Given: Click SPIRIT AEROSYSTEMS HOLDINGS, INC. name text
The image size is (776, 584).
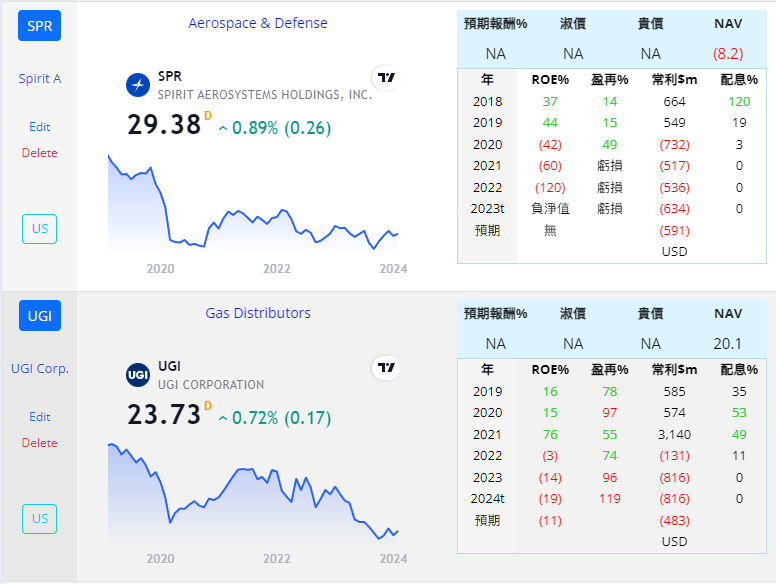Looking at the screenshot, I should coord(265,95).
